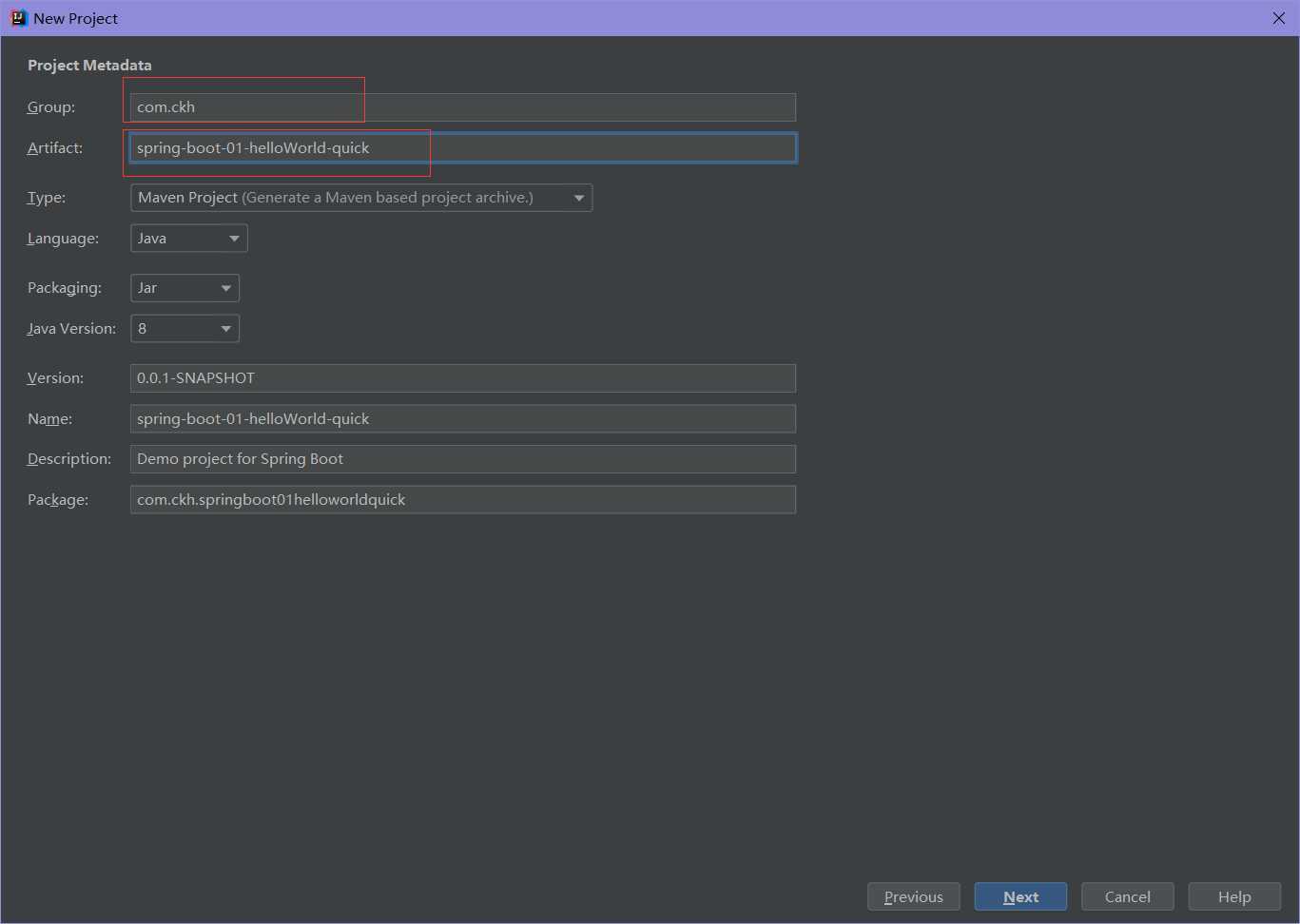The height and width of the screenshot is (924, 1300).
Task: Click the IntelliJ IDEA title bar icon
Action: (x=18, y=18)
